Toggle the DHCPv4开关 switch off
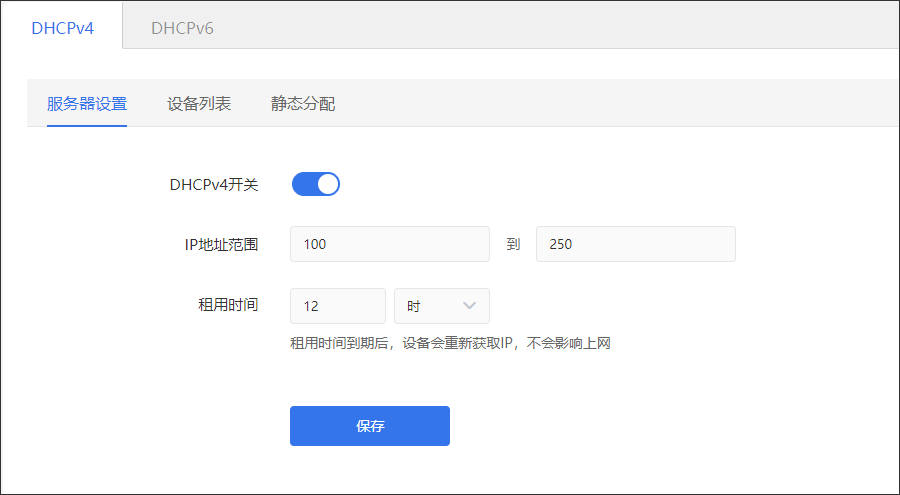Image resolution: width=900 pixels, height=495 pixels. [316, 184]
